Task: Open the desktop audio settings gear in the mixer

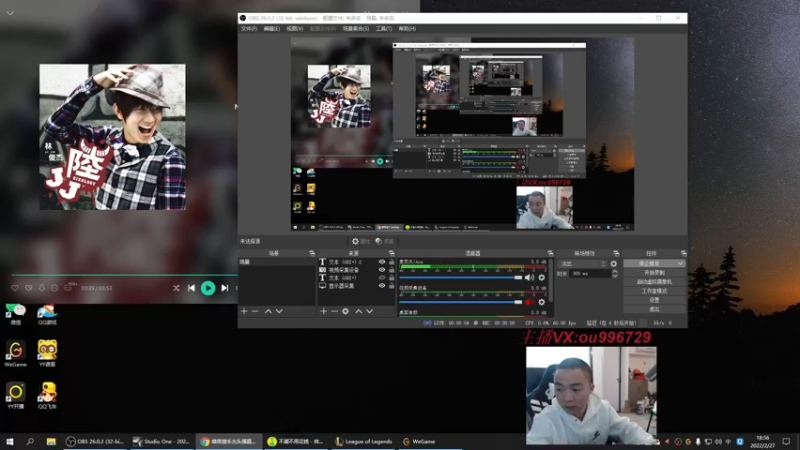Action: point(542,277)
